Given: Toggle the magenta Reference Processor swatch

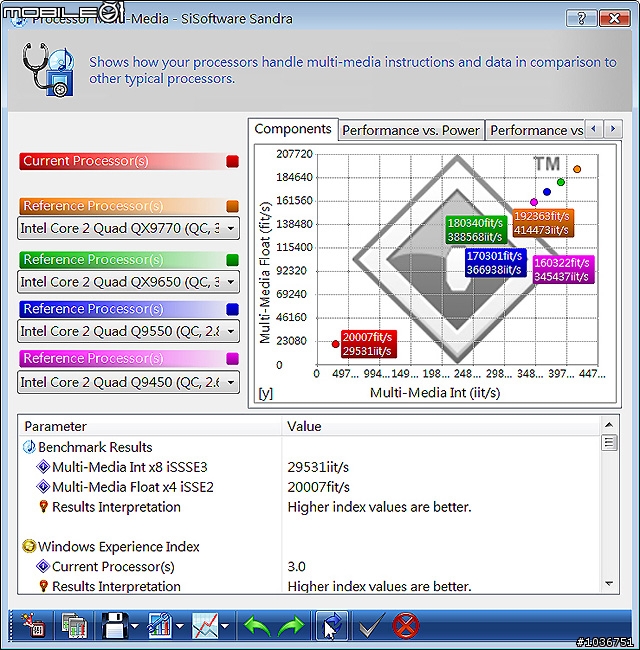Looking at the screenshot, I should (233, 359).
